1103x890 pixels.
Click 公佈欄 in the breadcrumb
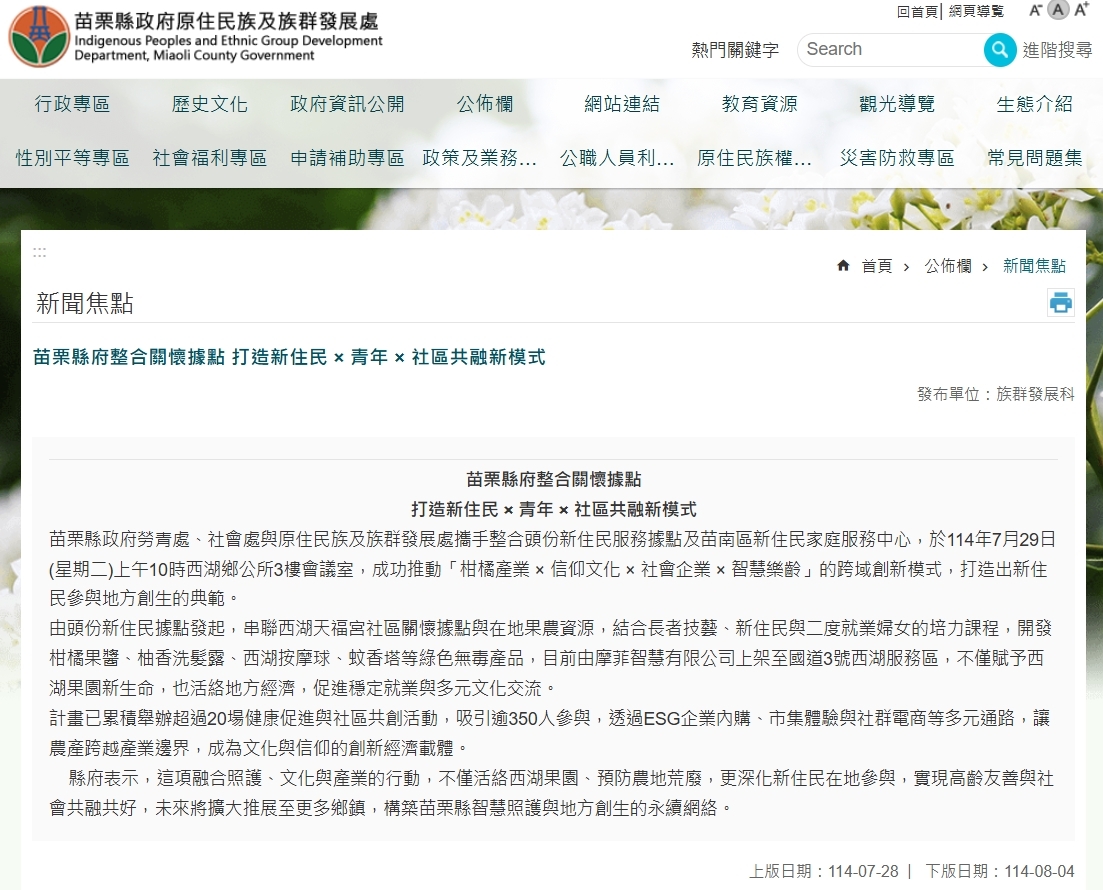[x=948, y=266]
